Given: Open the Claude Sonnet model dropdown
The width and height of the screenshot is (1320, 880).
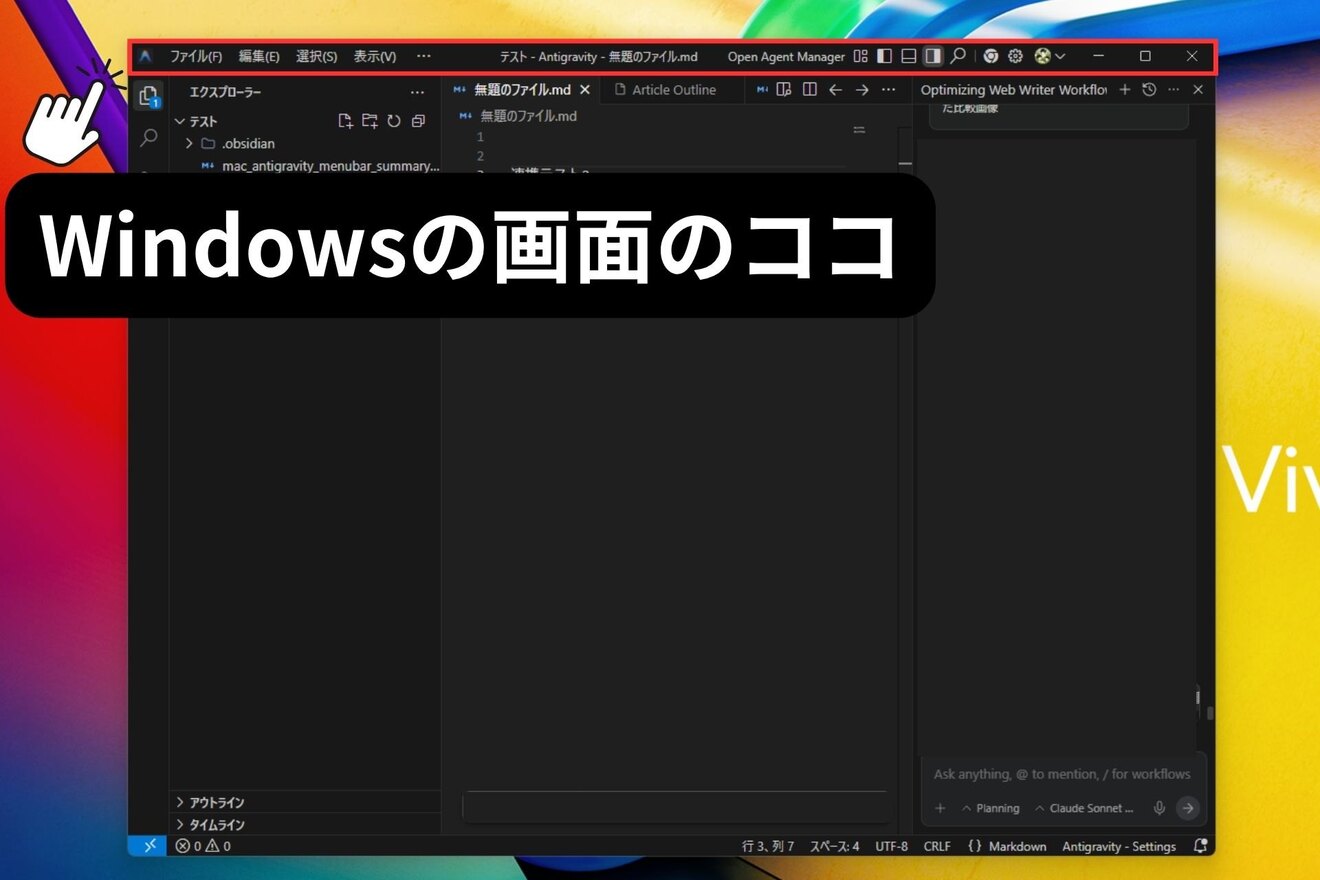Looking at the screenshot, I should (x=1085, y=808).
